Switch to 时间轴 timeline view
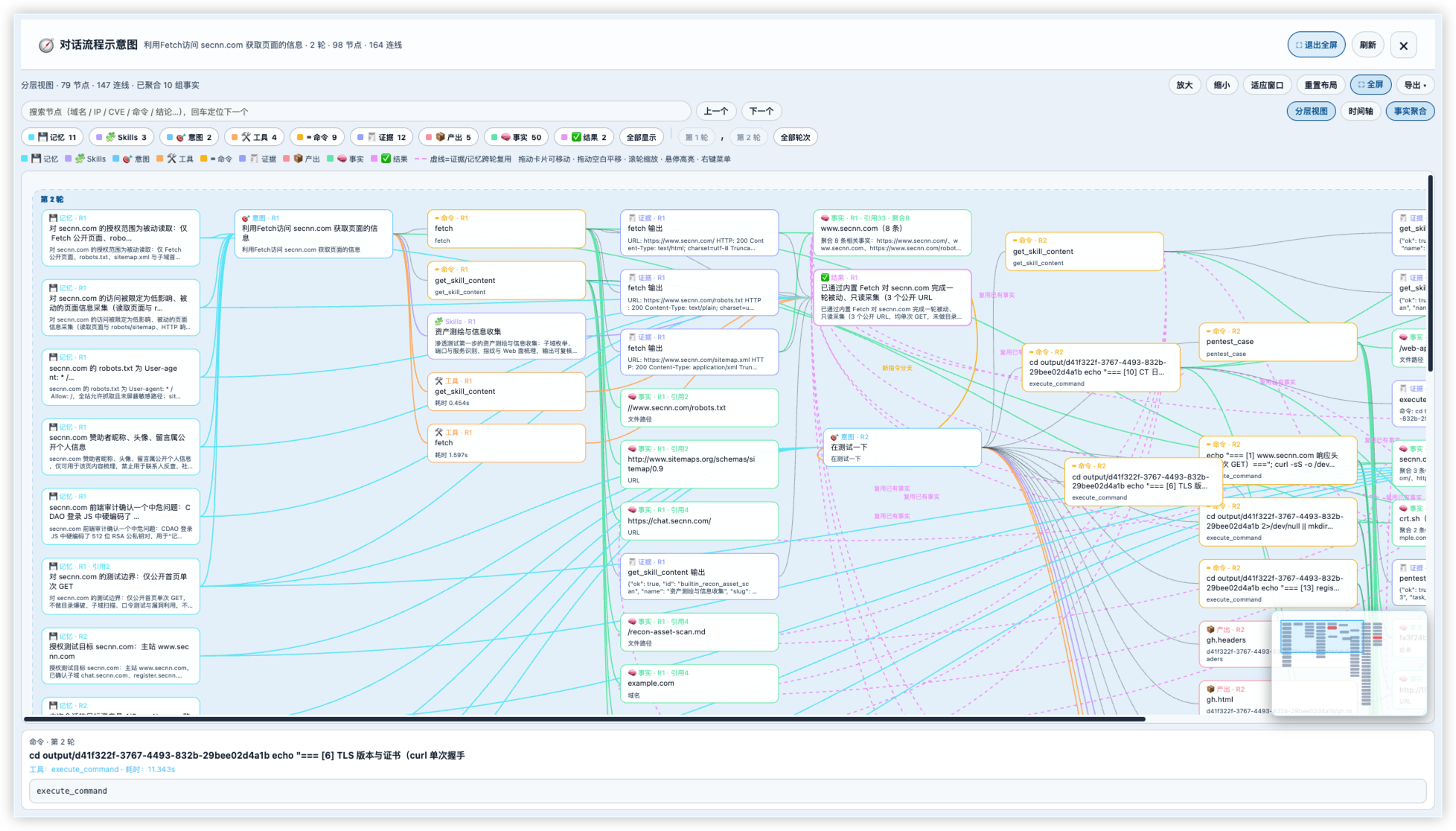The image size is (1456, 831). coord(1360,111)
